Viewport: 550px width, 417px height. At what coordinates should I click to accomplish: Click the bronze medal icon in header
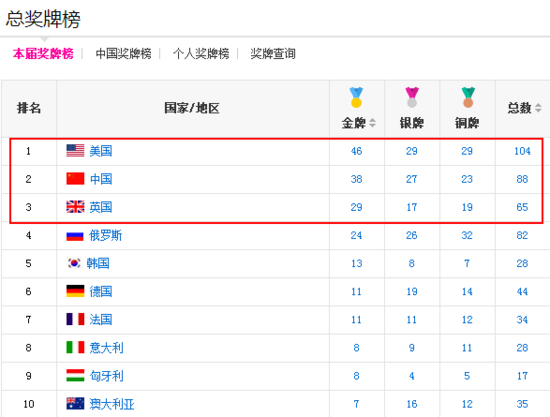point(468,97)
